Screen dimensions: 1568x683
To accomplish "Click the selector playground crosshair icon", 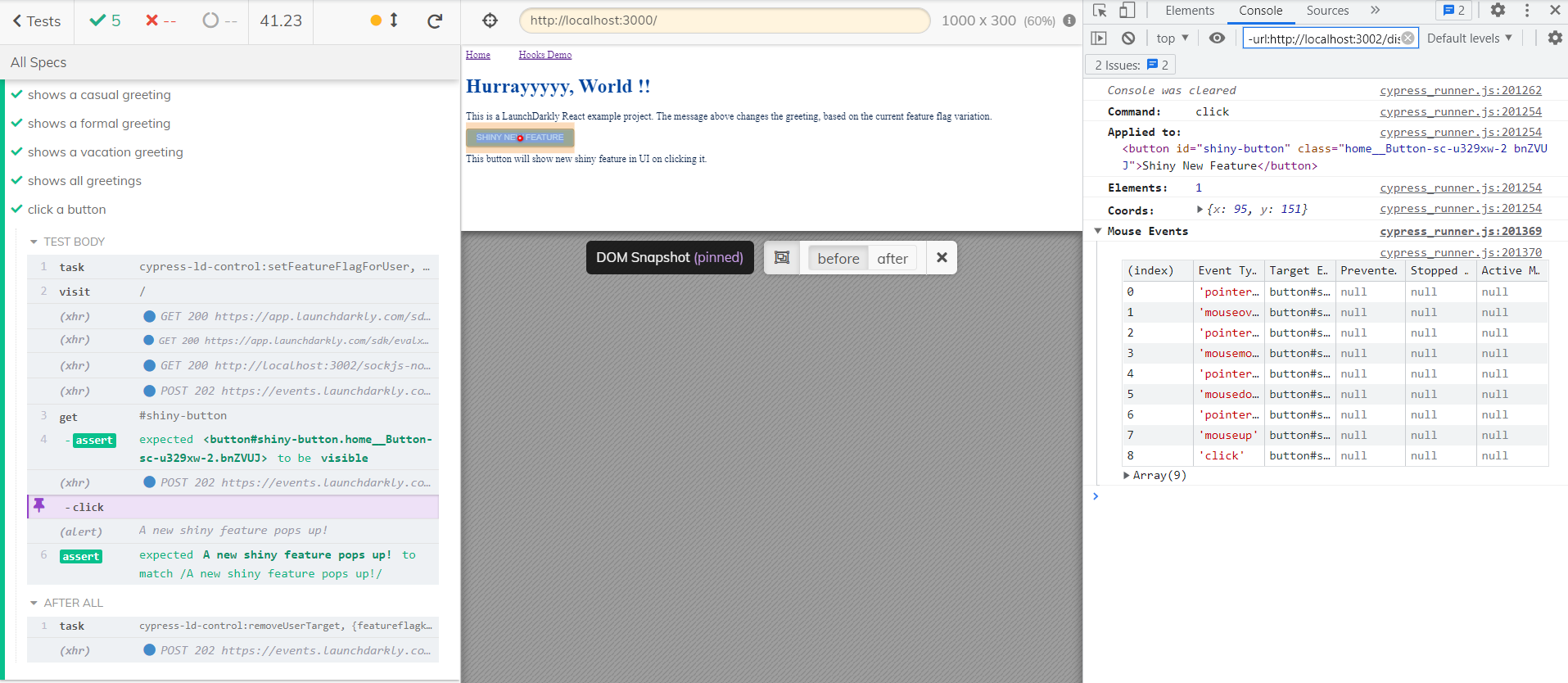I will (x=490, y=20).
